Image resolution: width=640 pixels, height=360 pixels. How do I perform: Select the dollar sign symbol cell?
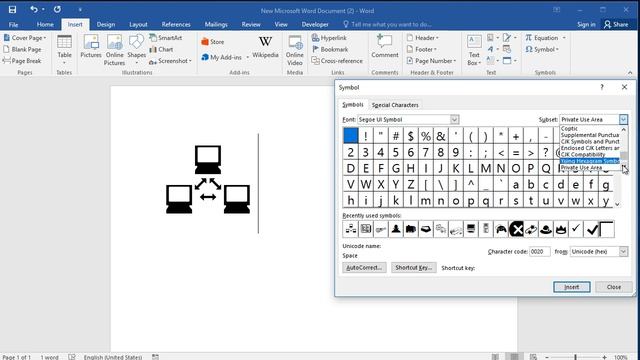point(411,136)
